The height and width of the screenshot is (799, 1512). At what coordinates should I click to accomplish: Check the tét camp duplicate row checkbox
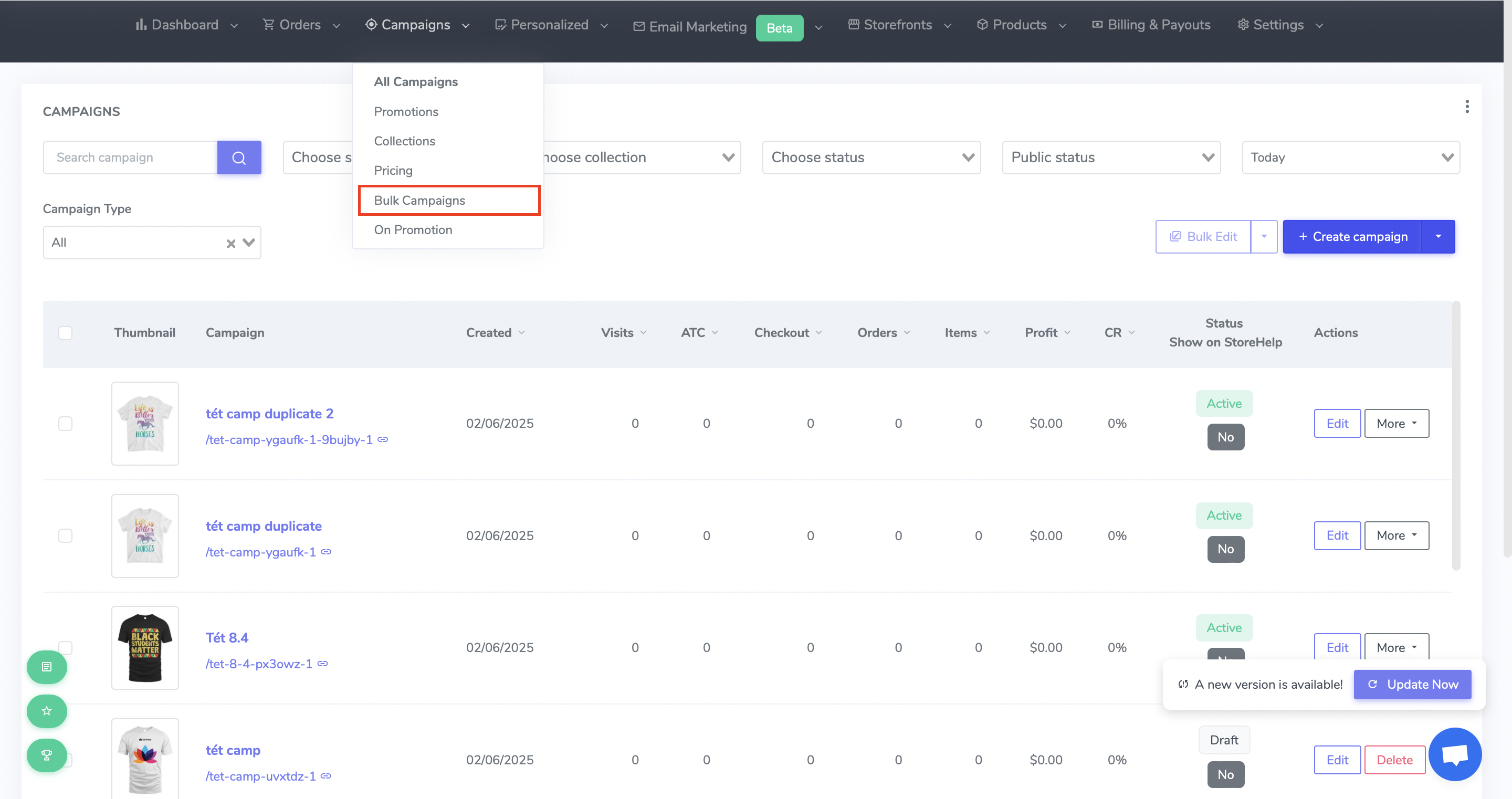[65, 535]
